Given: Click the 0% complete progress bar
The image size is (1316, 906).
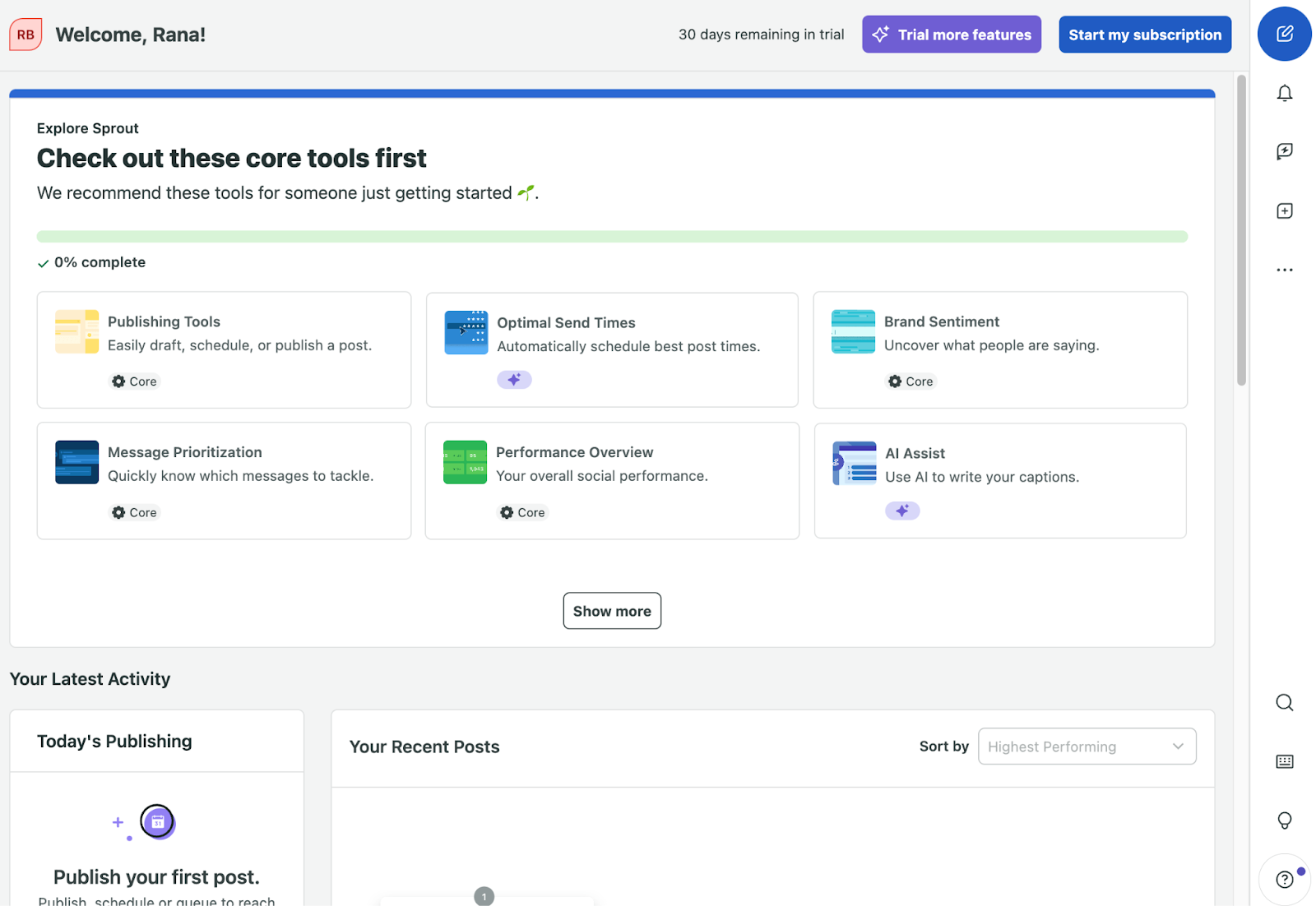Looking at the screenshot, I should pyautogui.click(x=612, y=236).
